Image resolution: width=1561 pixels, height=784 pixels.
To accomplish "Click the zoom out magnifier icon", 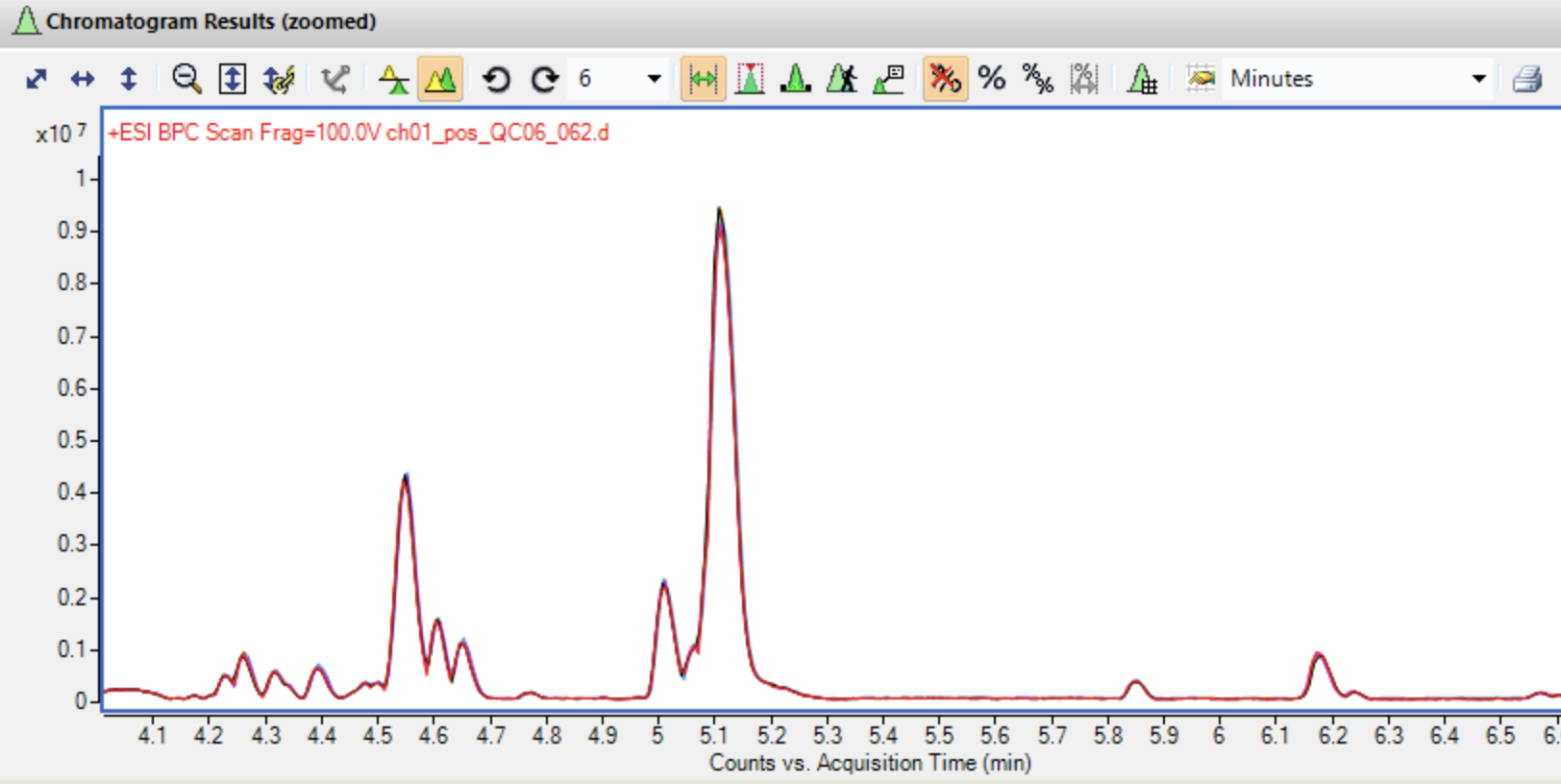I will [x=186, y=79].
